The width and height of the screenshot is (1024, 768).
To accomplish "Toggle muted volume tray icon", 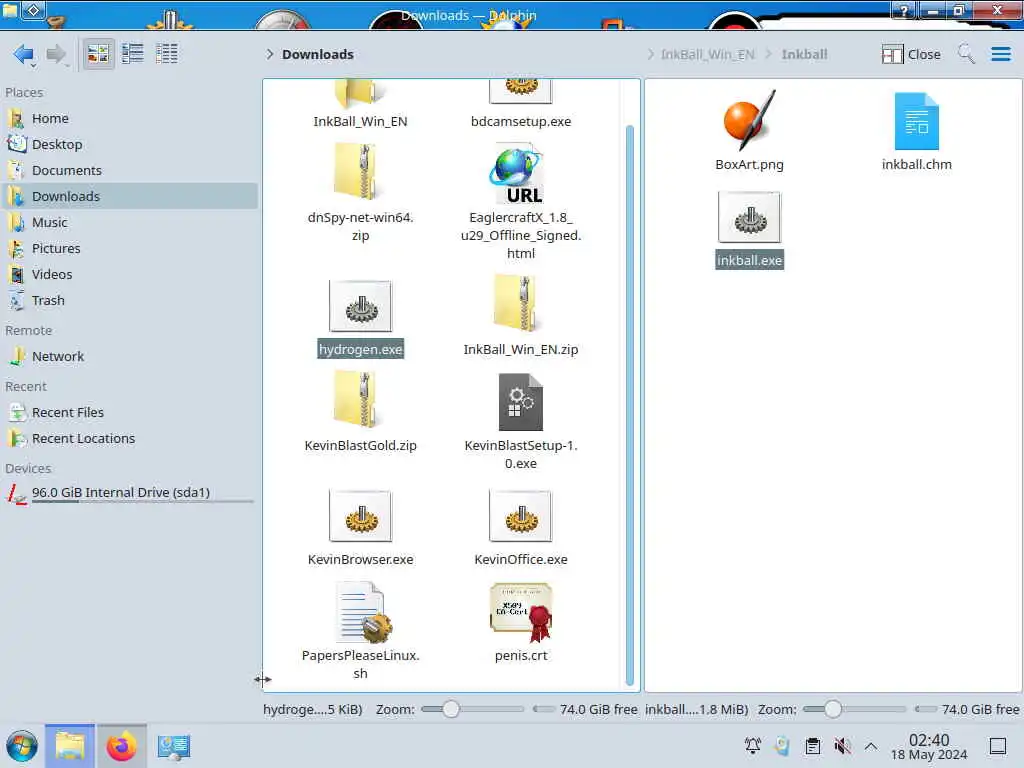I will [842, 746].
